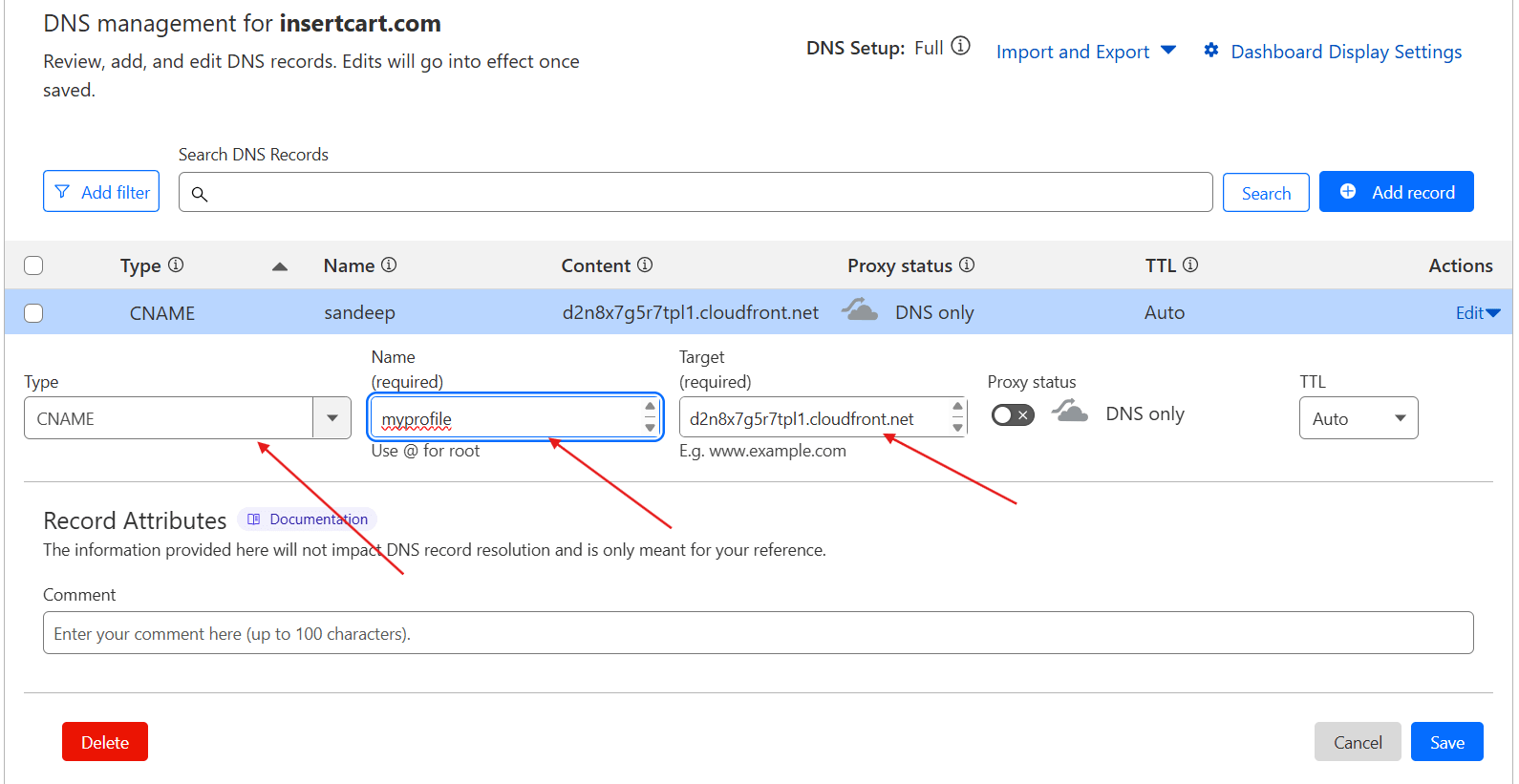Click the Target field spinner arrows
Image resolution: width=1519 pixels, height=784 pixels.
(x=957, y=416)
